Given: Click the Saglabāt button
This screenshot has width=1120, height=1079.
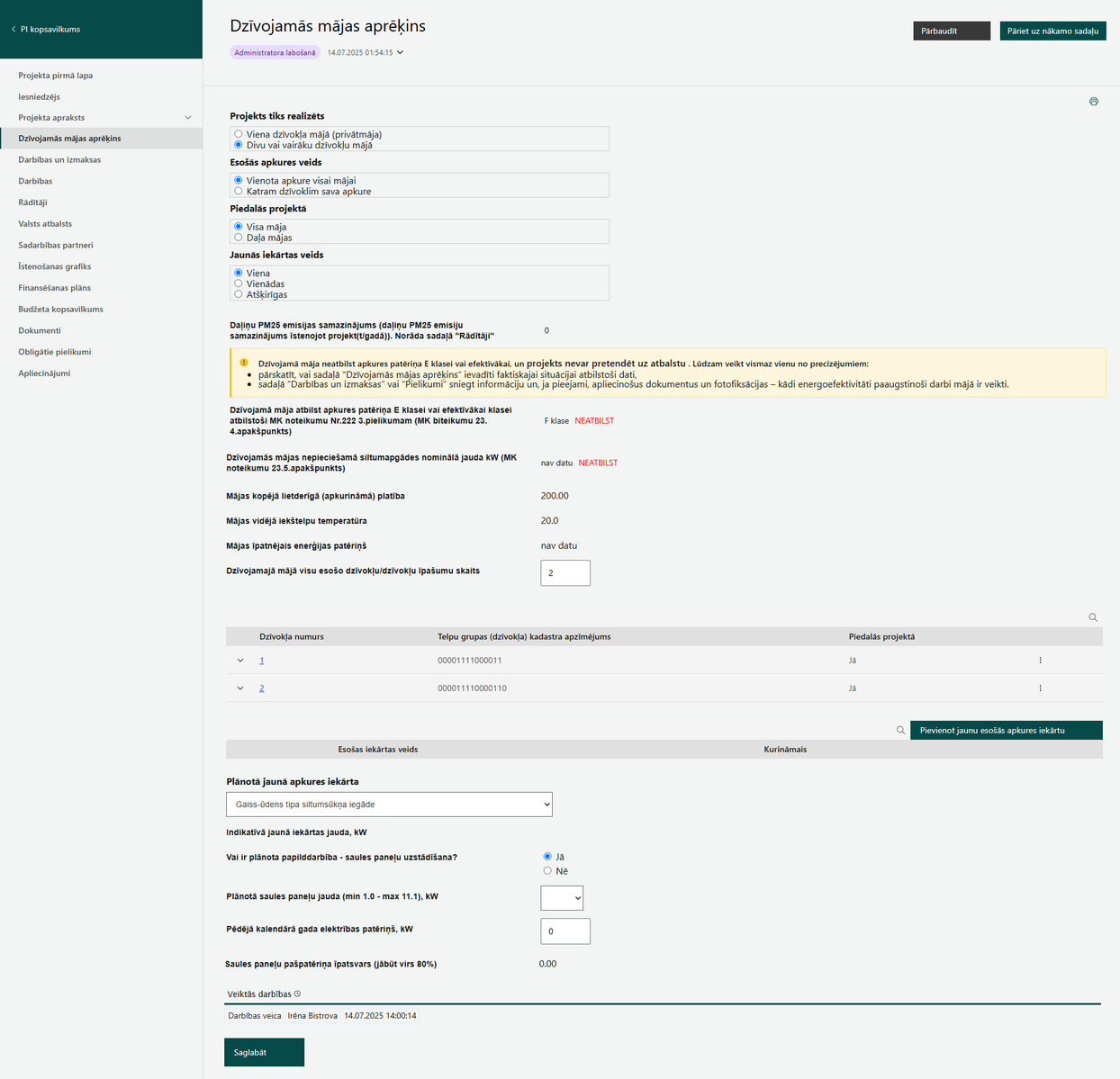Looking at the screenshot, I should click(x=264, y=1052).
